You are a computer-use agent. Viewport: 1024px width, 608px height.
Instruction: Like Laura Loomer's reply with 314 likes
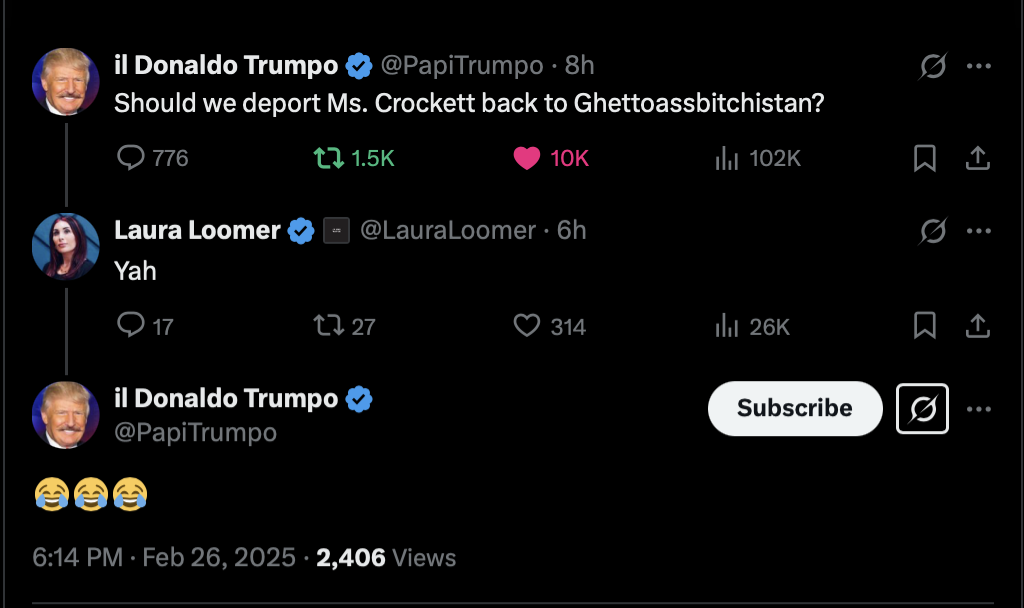tap(527, 326)
